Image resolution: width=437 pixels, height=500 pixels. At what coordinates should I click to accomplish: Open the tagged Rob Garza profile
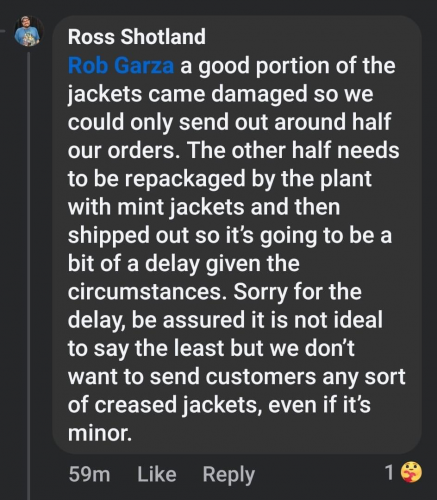(121, 66)
